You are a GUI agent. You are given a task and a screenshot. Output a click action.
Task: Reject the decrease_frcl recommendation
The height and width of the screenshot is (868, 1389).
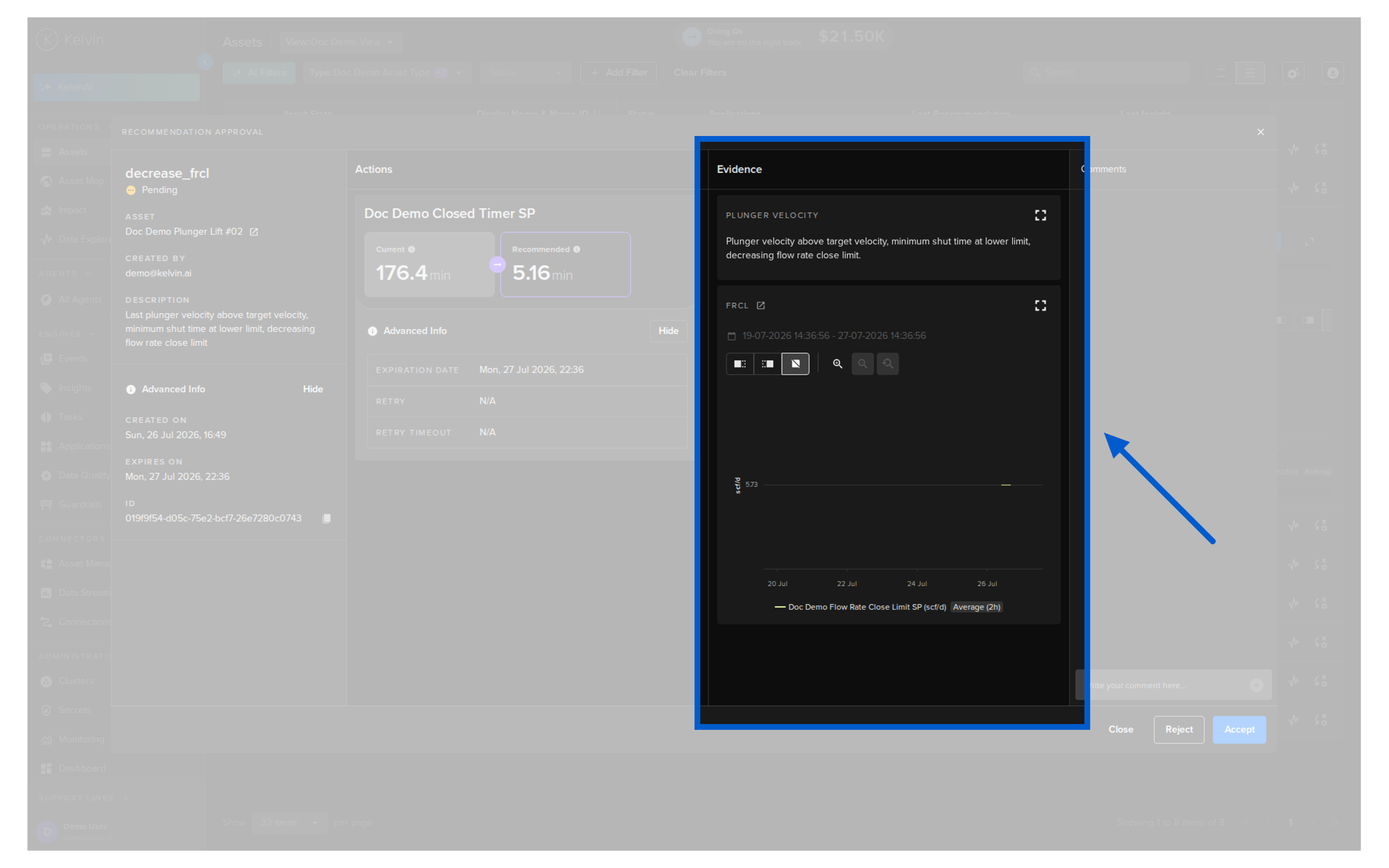tap(1178, 729)
